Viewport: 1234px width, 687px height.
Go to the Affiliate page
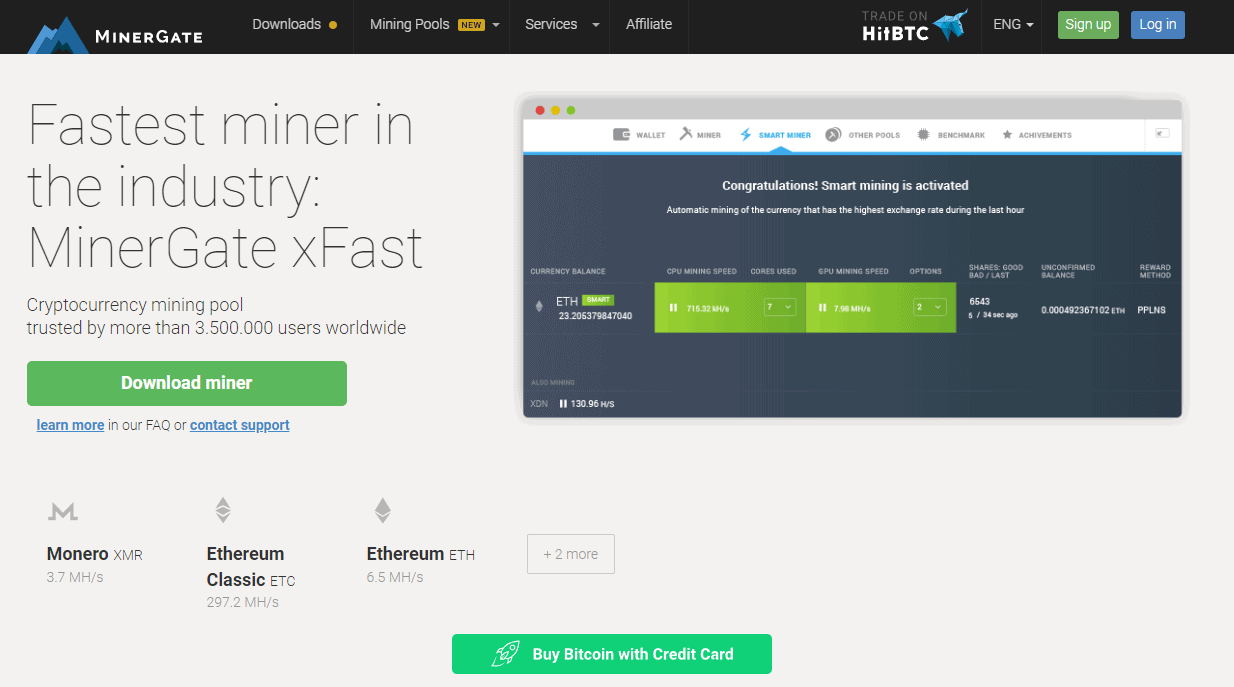649,24
